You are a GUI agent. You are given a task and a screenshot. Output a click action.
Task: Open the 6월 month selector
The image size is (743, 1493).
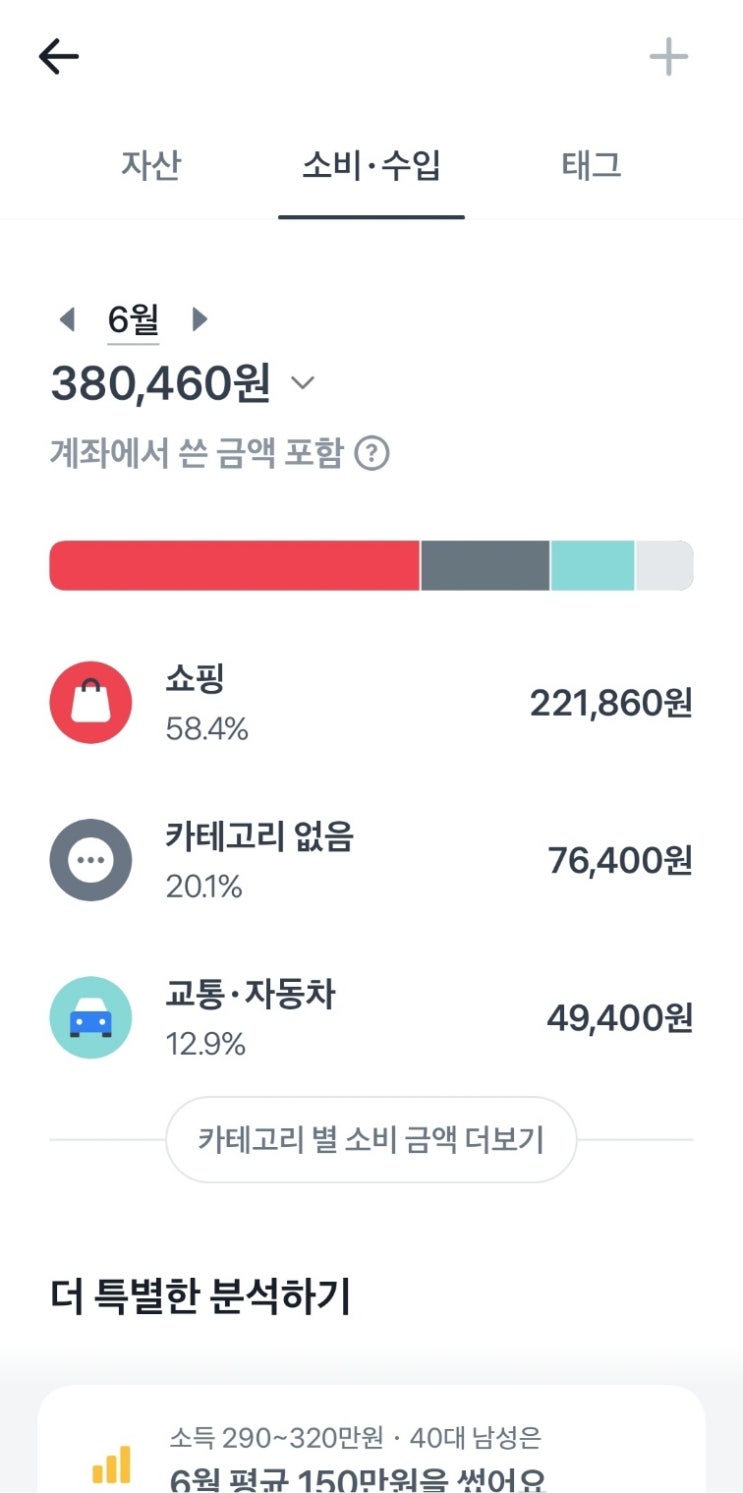tap(133, 320)
